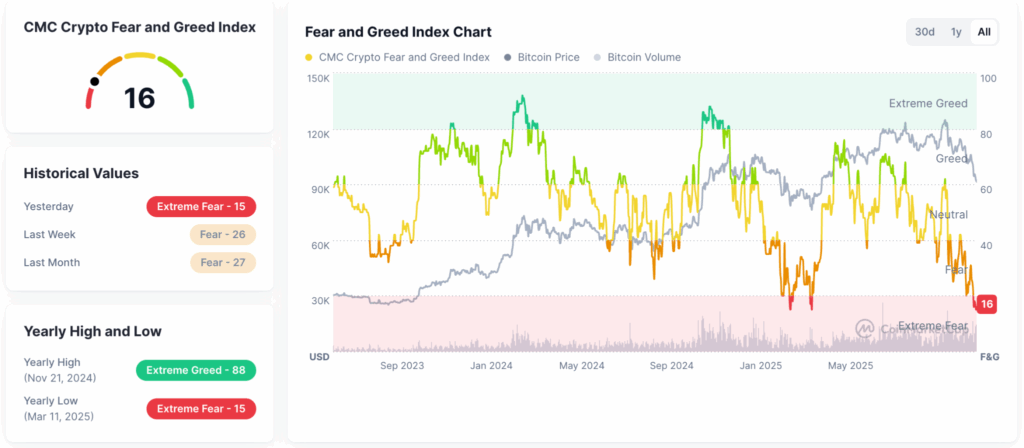Click the Jan 2024 label on time axis
The height and width of the screenshot is (448, 1024).
(x=491, y=366)
